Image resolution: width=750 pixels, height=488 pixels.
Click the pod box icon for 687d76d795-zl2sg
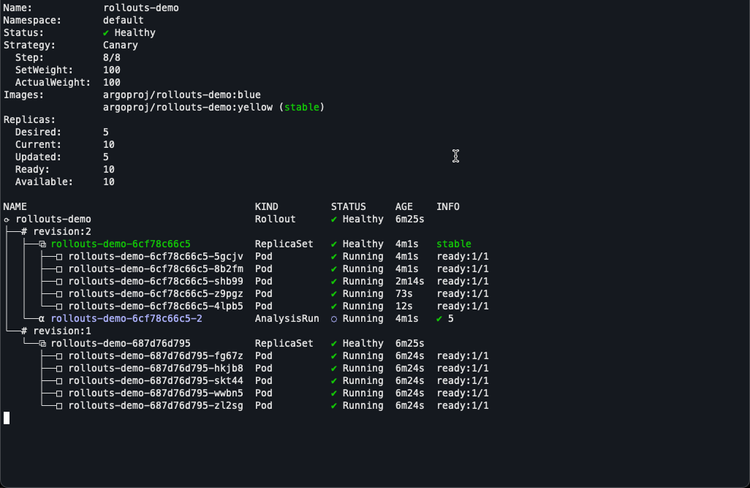[59, 406]
